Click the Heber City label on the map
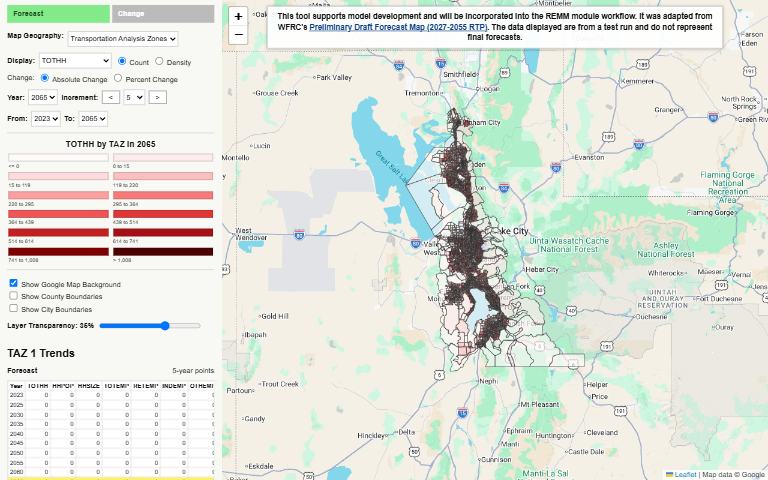Viewport: 768px width, 480px height. [x=542, y=270]
